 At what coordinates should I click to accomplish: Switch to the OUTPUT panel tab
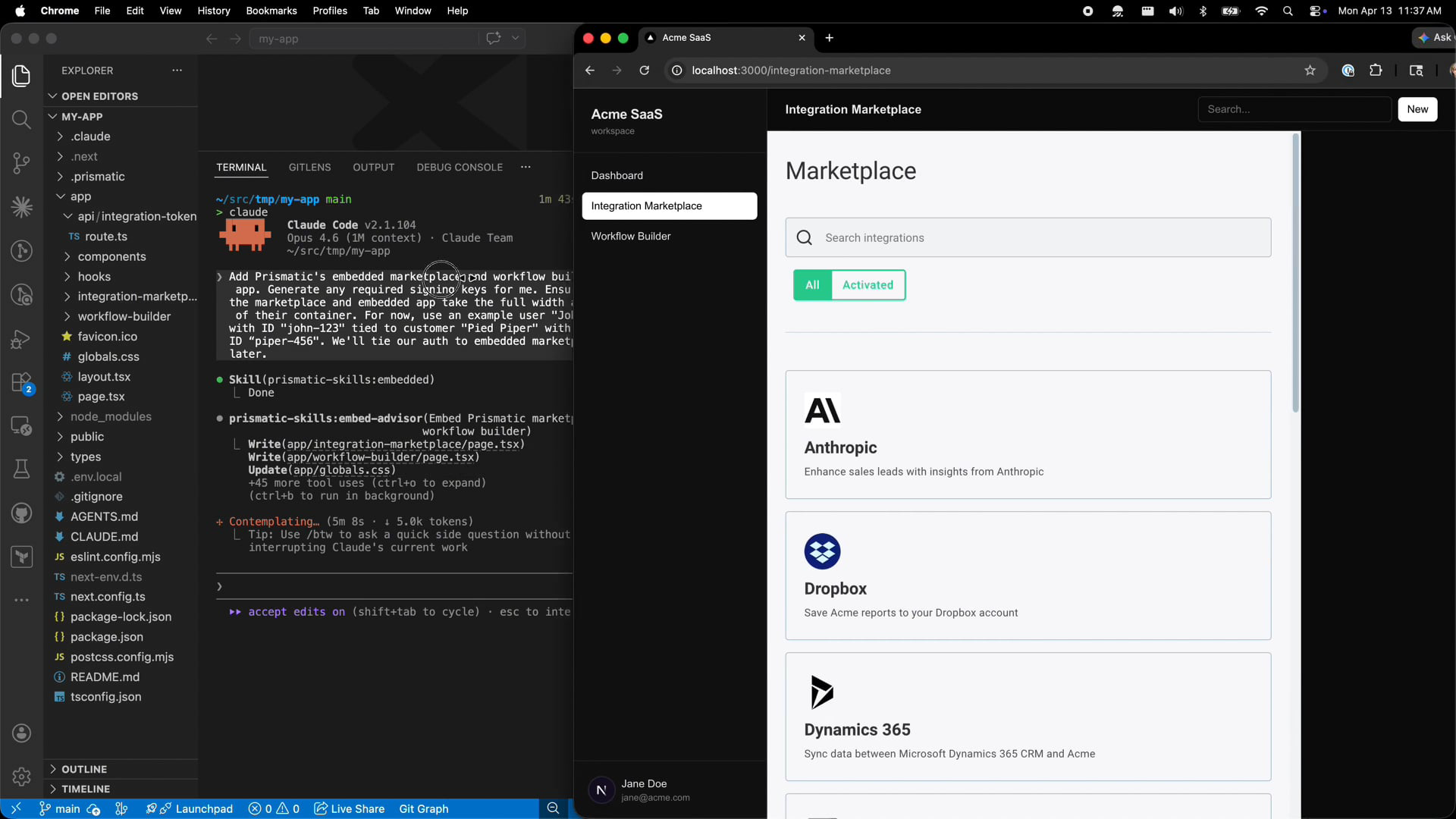(373, 167)
